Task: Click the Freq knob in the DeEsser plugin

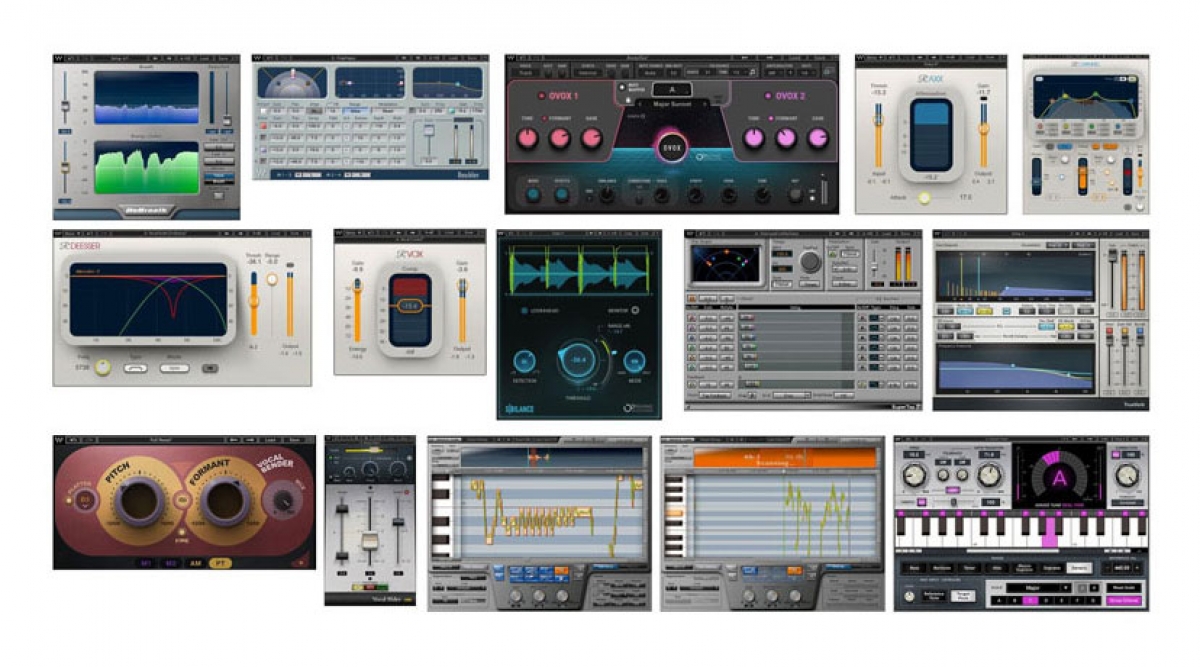Action: (x=103, y=367)
